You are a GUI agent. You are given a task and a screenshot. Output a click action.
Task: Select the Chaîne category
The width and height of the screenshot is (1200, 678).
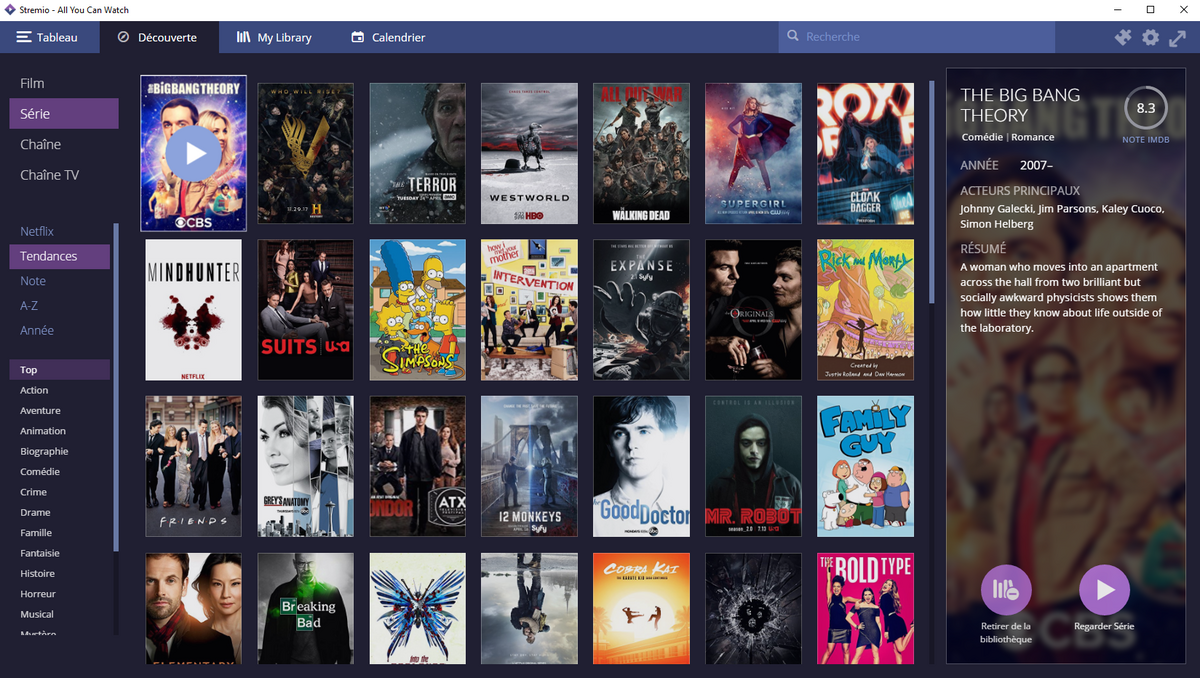click(x=64, y=144)
